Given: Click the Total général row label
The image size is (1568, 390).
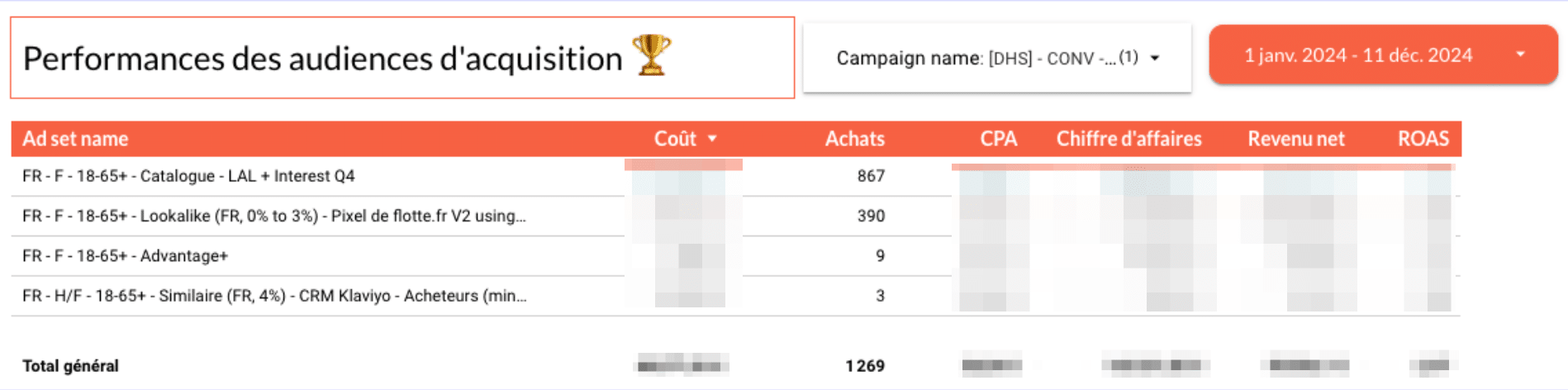Looking at the screenshot, I should click(x=70, y=365).
